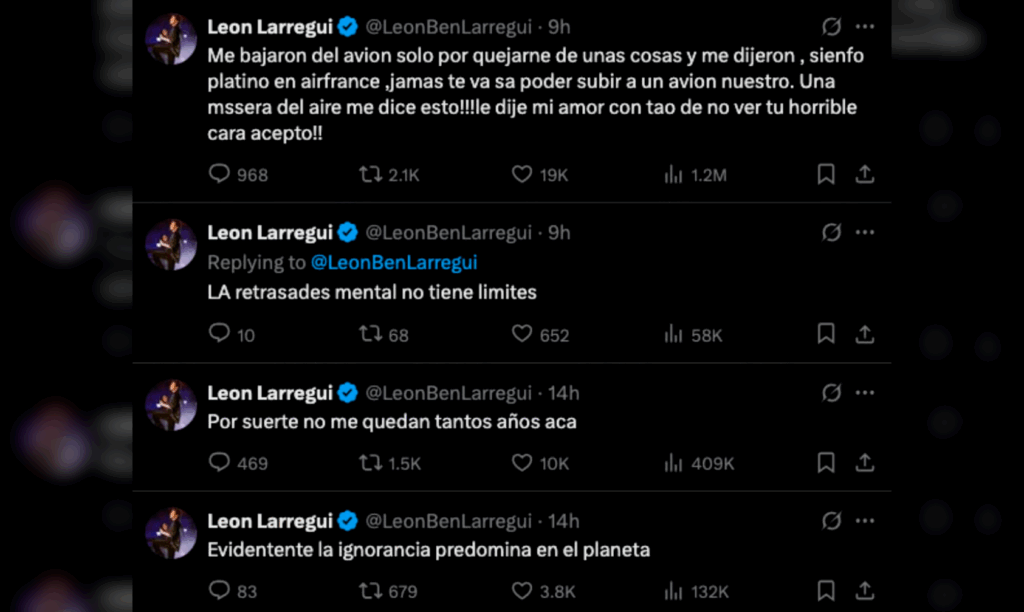
Task: Retweet the tweet with 1.5K reposts
Action: [371, 463]
